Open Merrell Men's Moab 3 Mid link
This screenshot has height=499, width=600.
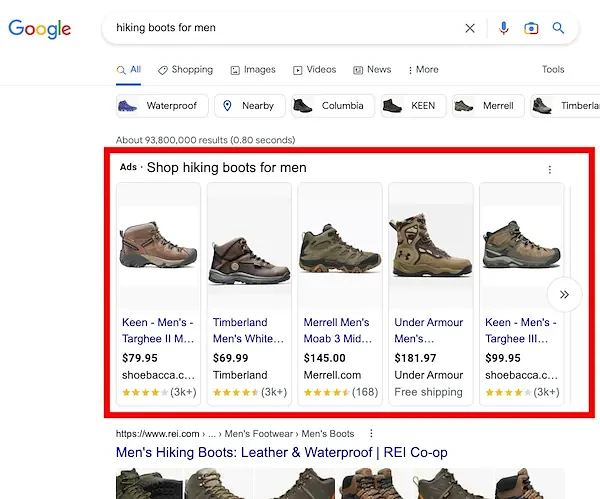point(338,330)
